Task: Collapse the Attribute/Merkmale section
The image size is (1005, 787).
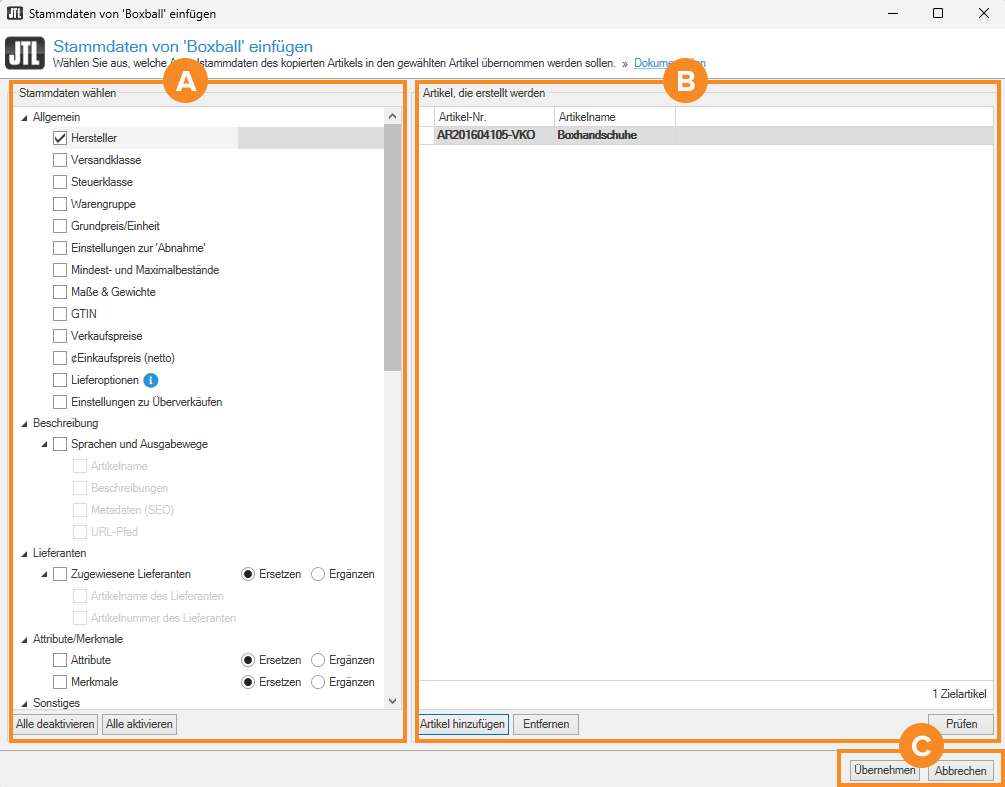Action: click(x=24, y=639)
